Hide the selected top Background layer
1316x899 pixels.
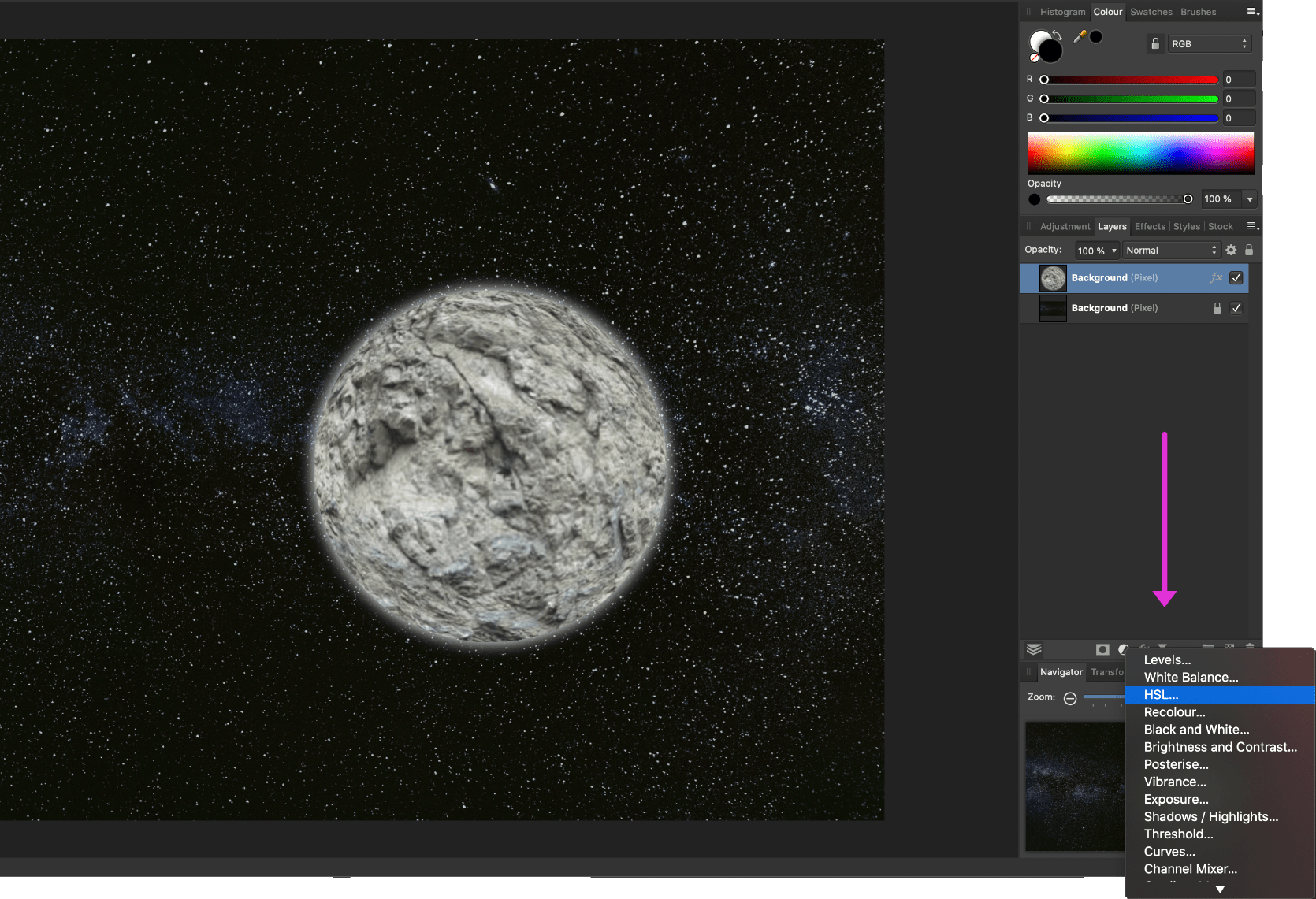tap(1236, 278)
